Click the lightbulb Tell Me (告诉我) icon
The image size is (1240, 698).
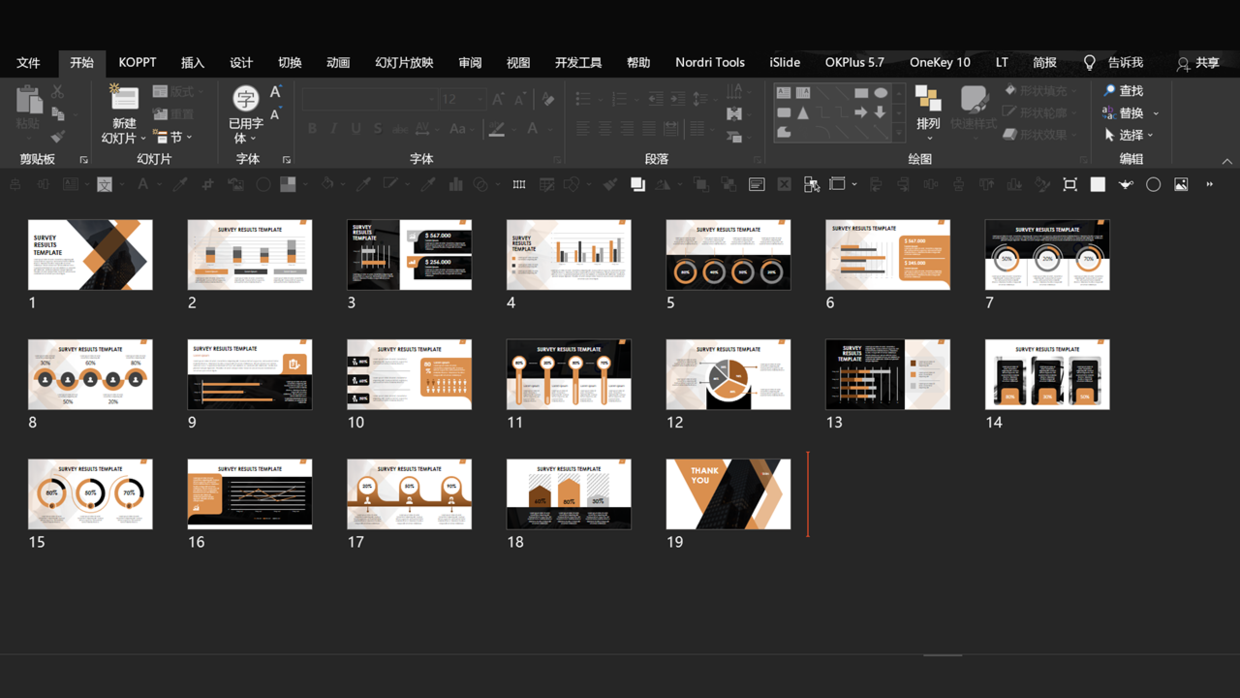click(1090, 62)
